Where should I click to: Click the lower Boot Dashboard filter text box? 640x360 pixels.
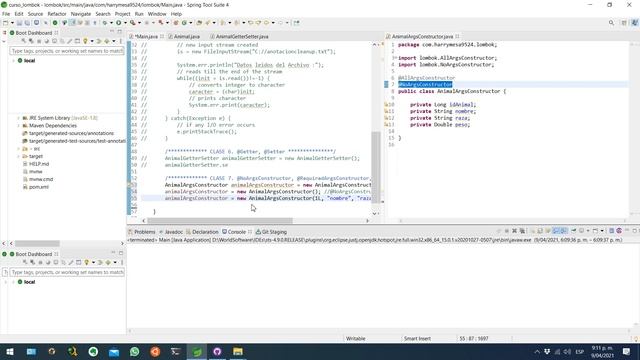pos(67,272)
